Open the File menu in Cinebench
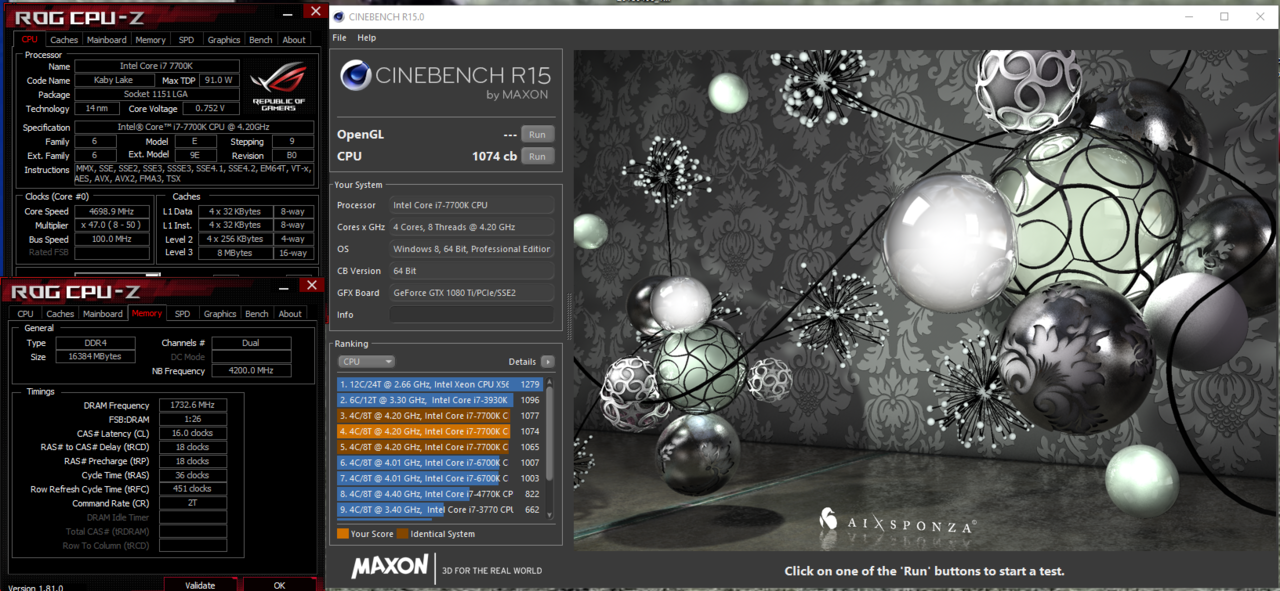The image size is (1280, 591). 339,38
